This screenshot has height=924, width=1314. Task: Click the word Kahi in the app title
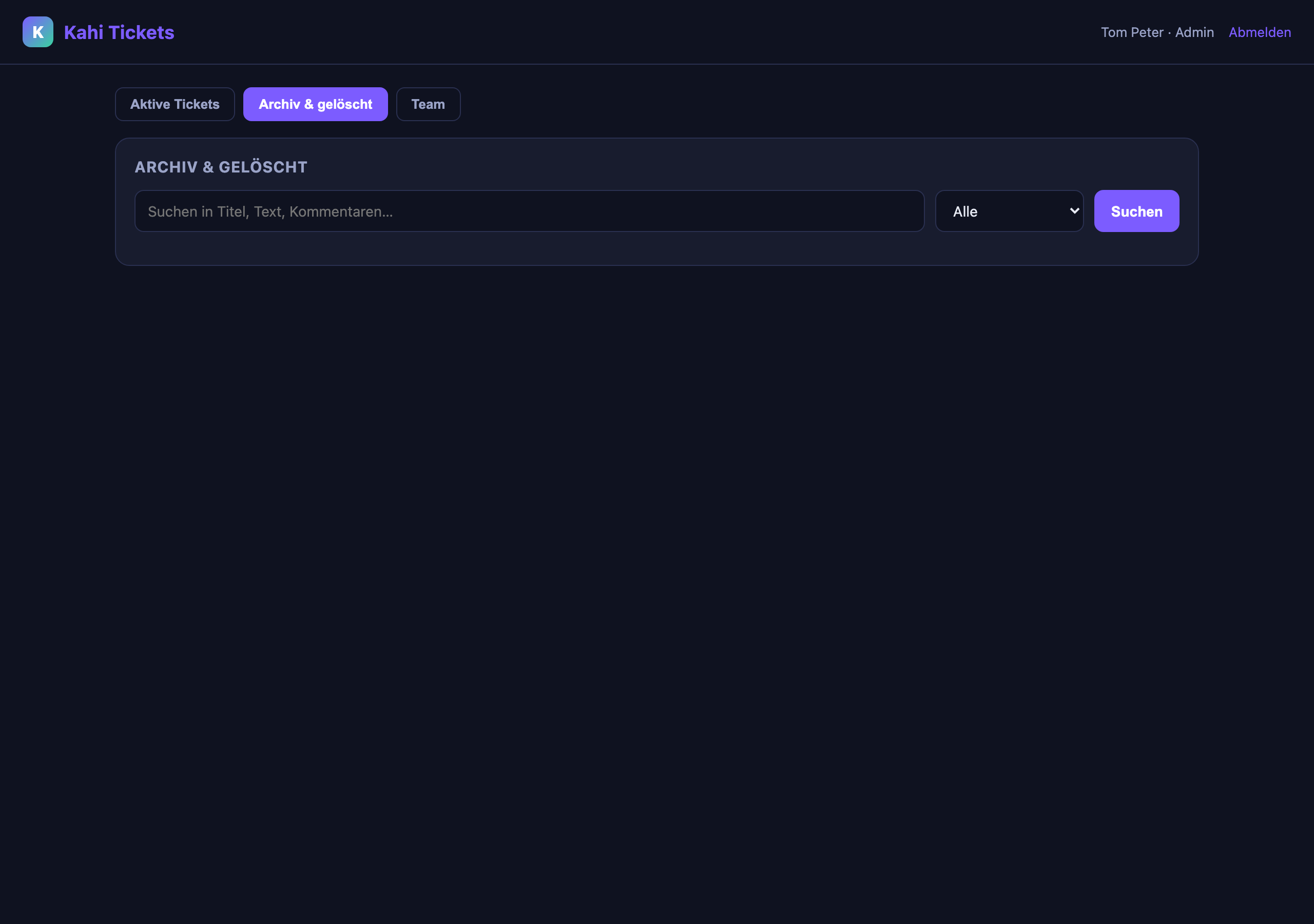pos(84,32)
